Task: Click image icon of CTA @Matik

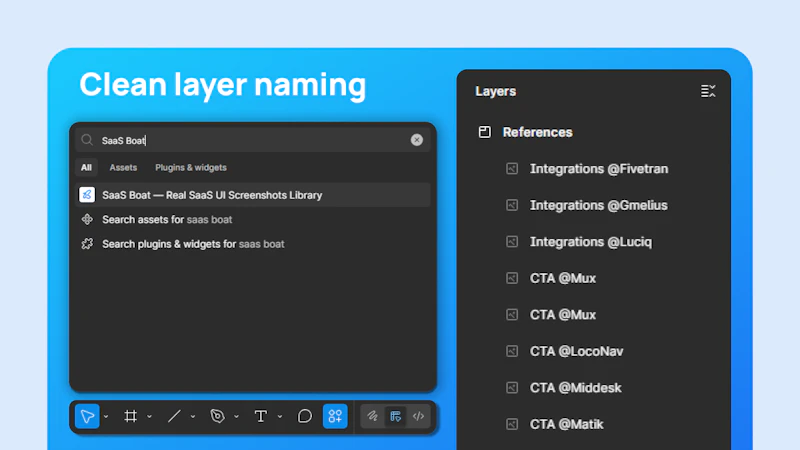Action: click(x=512, y=424)
